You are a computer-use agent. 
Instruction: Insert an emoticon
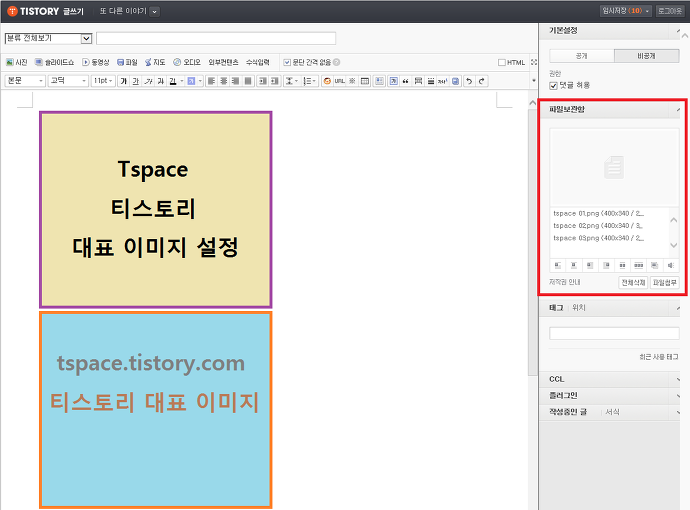click(327, 81)
